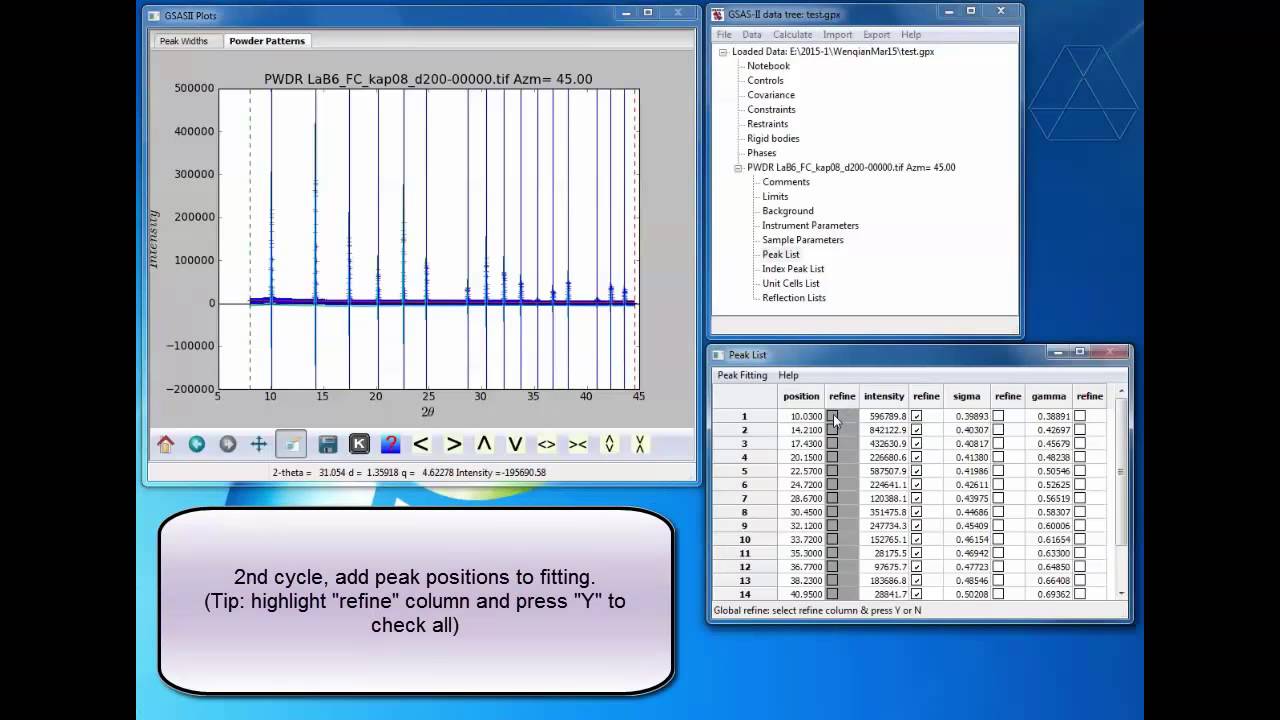Select Limits under the PWDR entry
This screenshot has height=720, width=1280.
[x=775, y=197]
